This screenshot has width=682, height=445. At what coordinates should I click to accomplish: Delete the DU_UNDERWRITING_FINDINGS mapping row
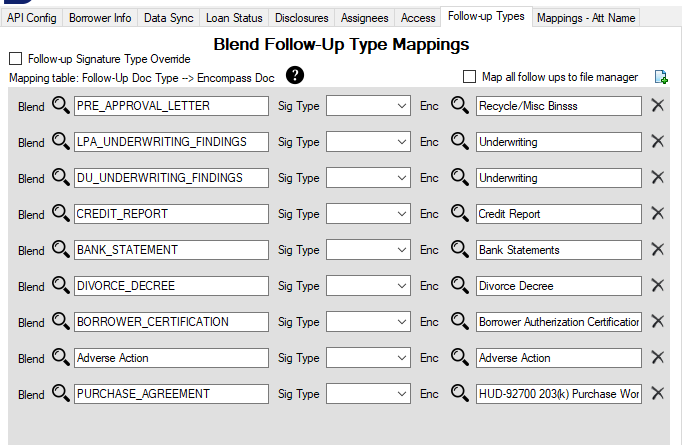(x=658, y=177)
